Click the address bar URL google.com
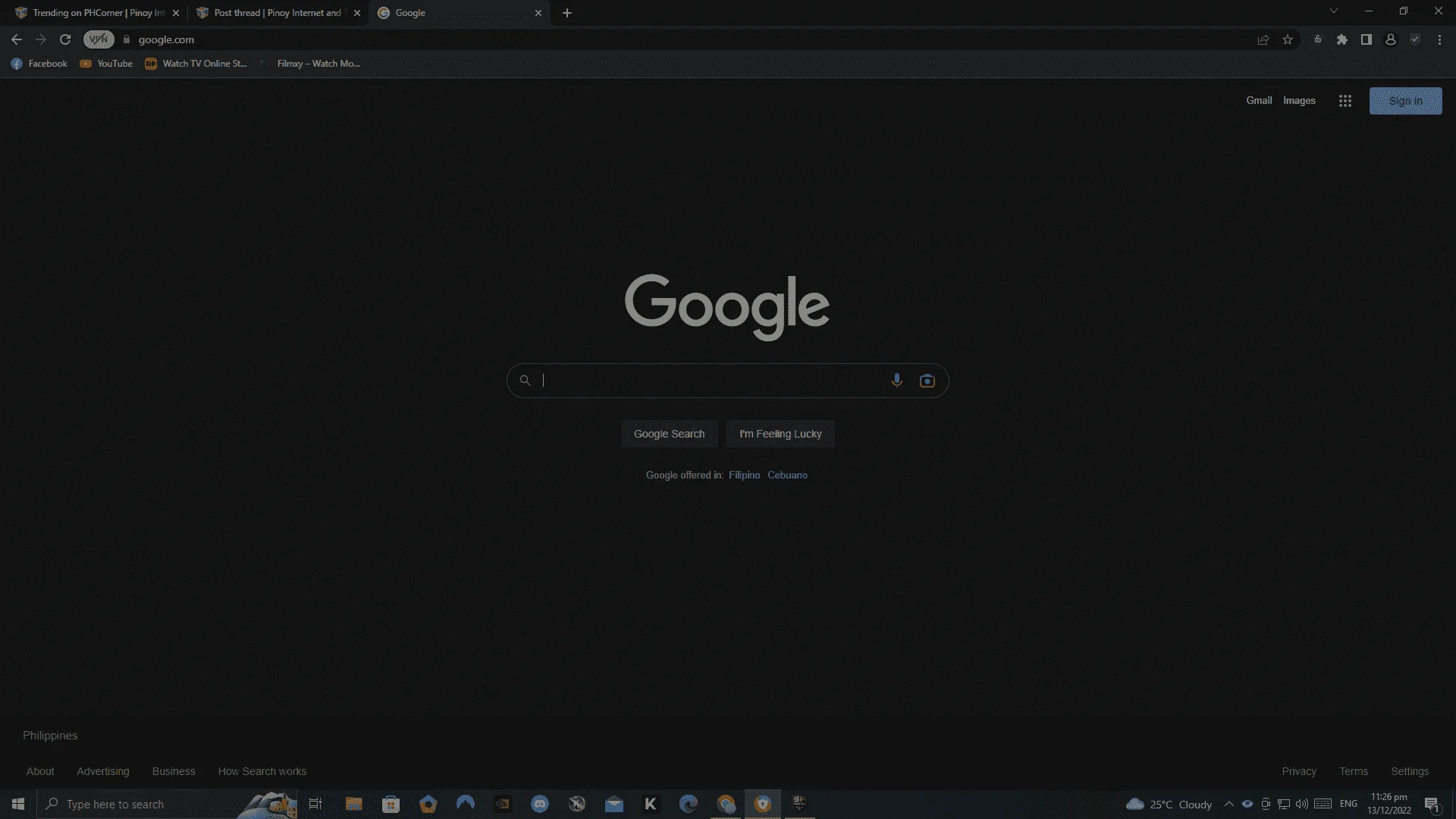 pos(166,39)
